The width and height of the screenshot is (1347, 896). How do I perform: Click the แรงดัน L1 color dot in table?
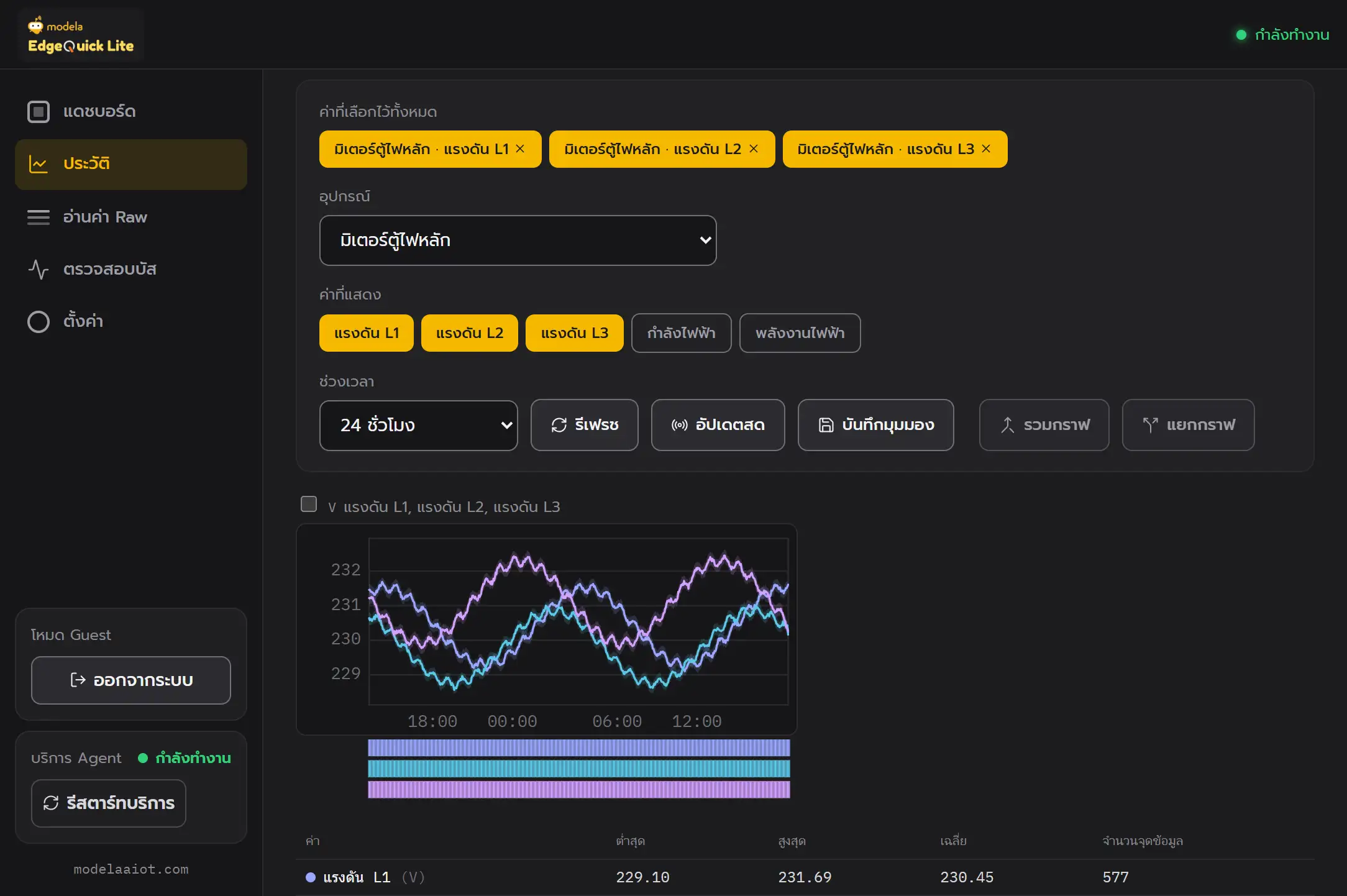coord(311,877)
